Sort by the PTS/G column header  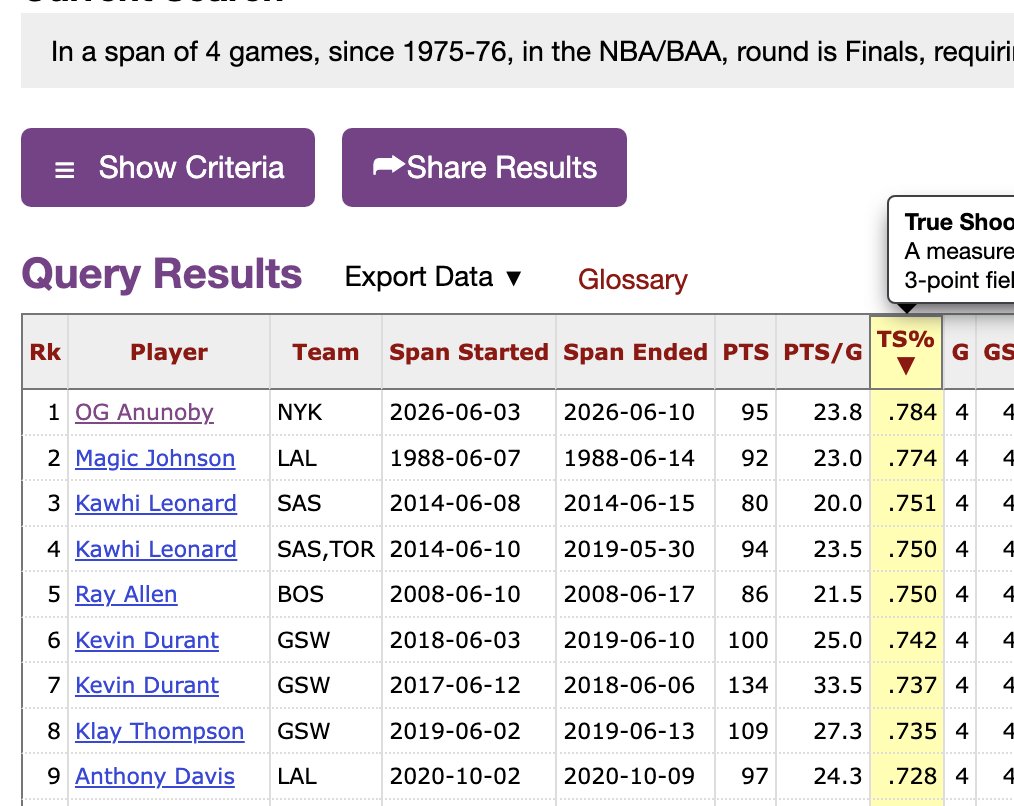tap(823, 352)
